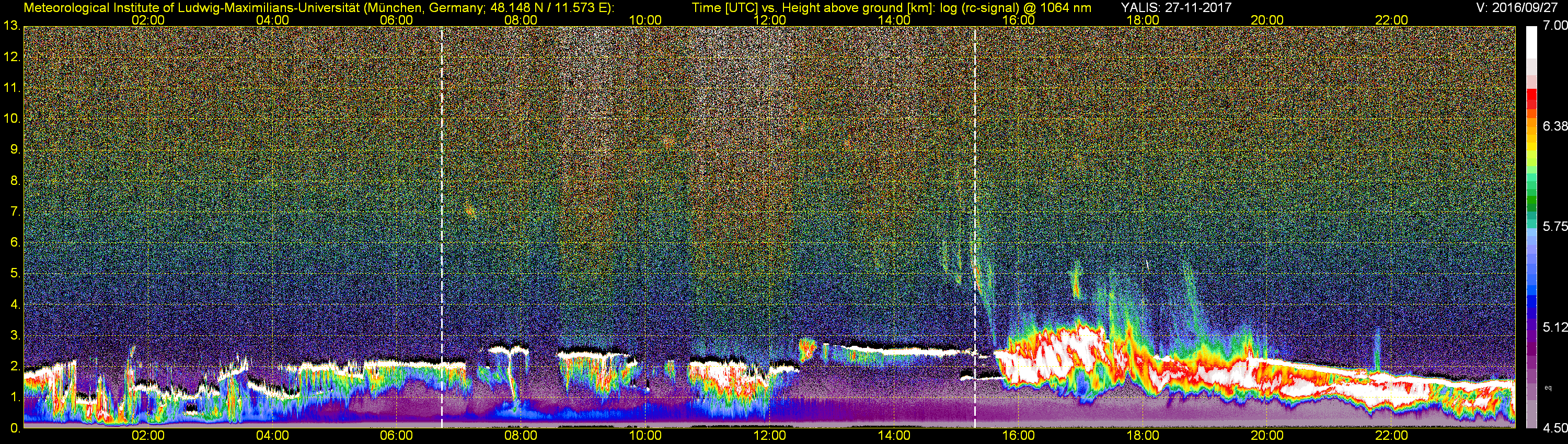This screenshot has width=1568, height=444.
Task: Click the 10:00 label on the top time axis
Action: coord(645,20)
